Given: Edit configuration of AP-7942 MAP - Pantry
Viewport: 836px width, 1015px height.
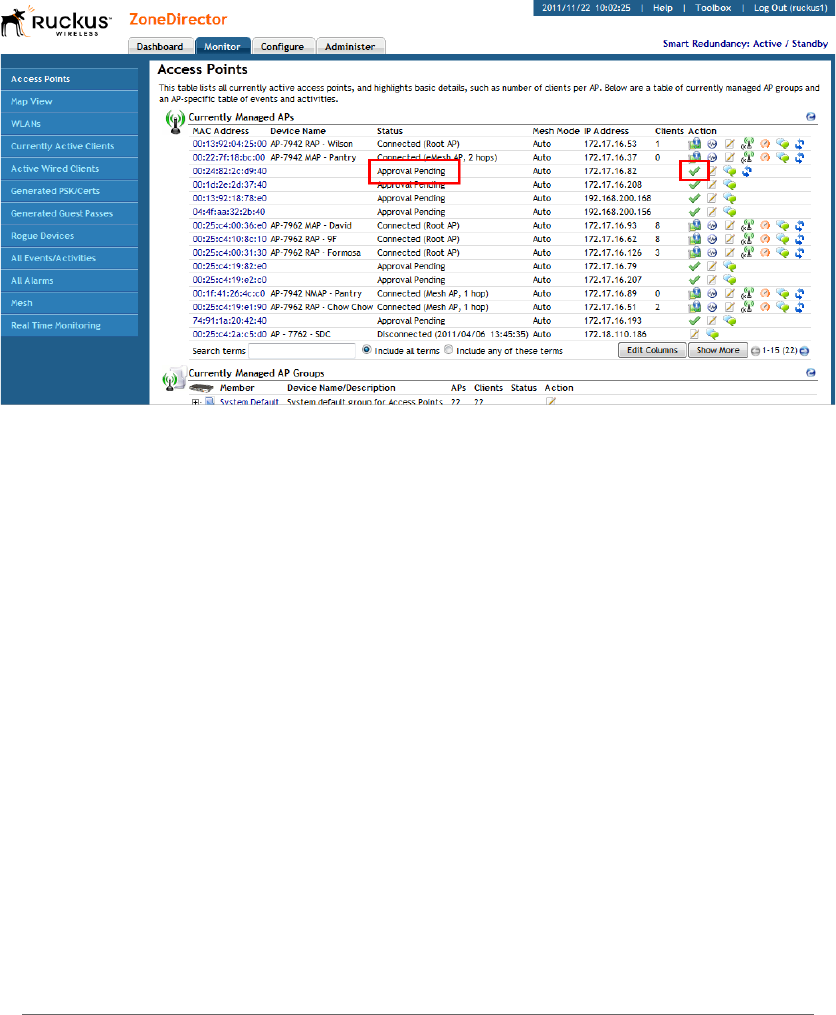Looking at the screenshot, I should point(730,157).
